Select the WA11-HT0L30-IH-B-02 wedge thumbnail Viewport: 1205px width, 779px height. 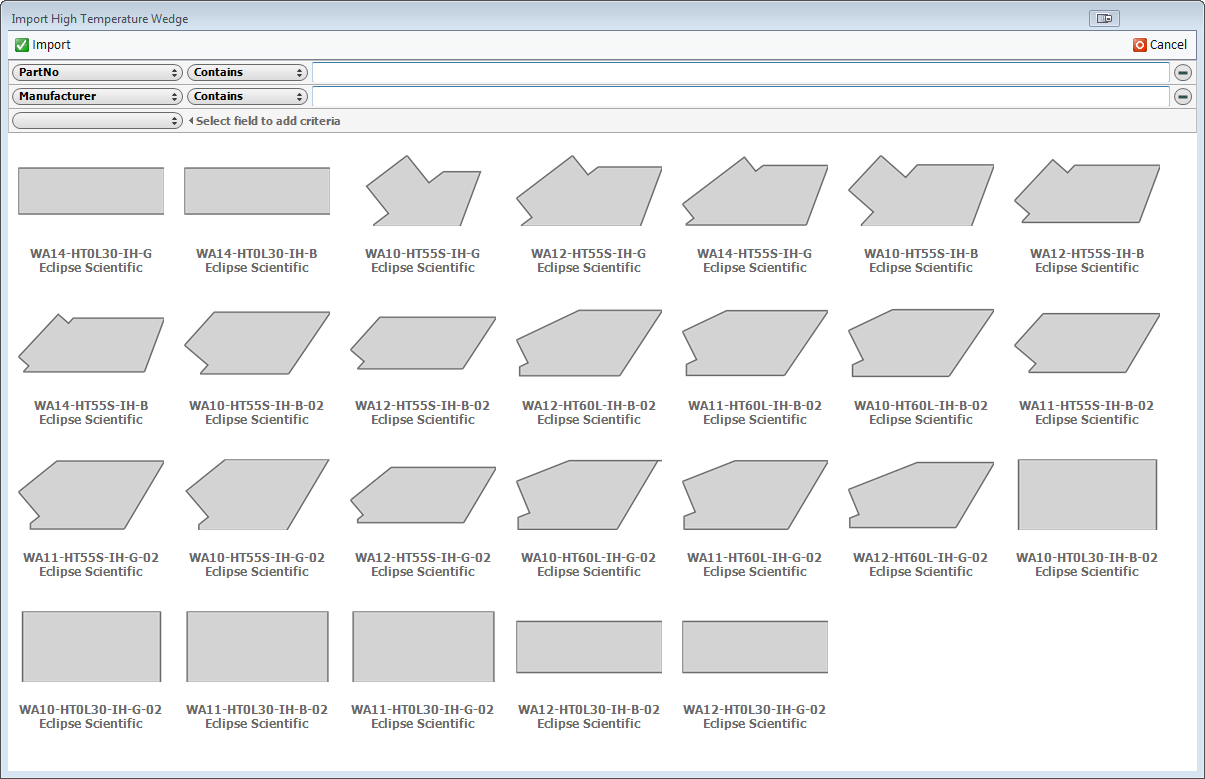[x=257, y=646]
